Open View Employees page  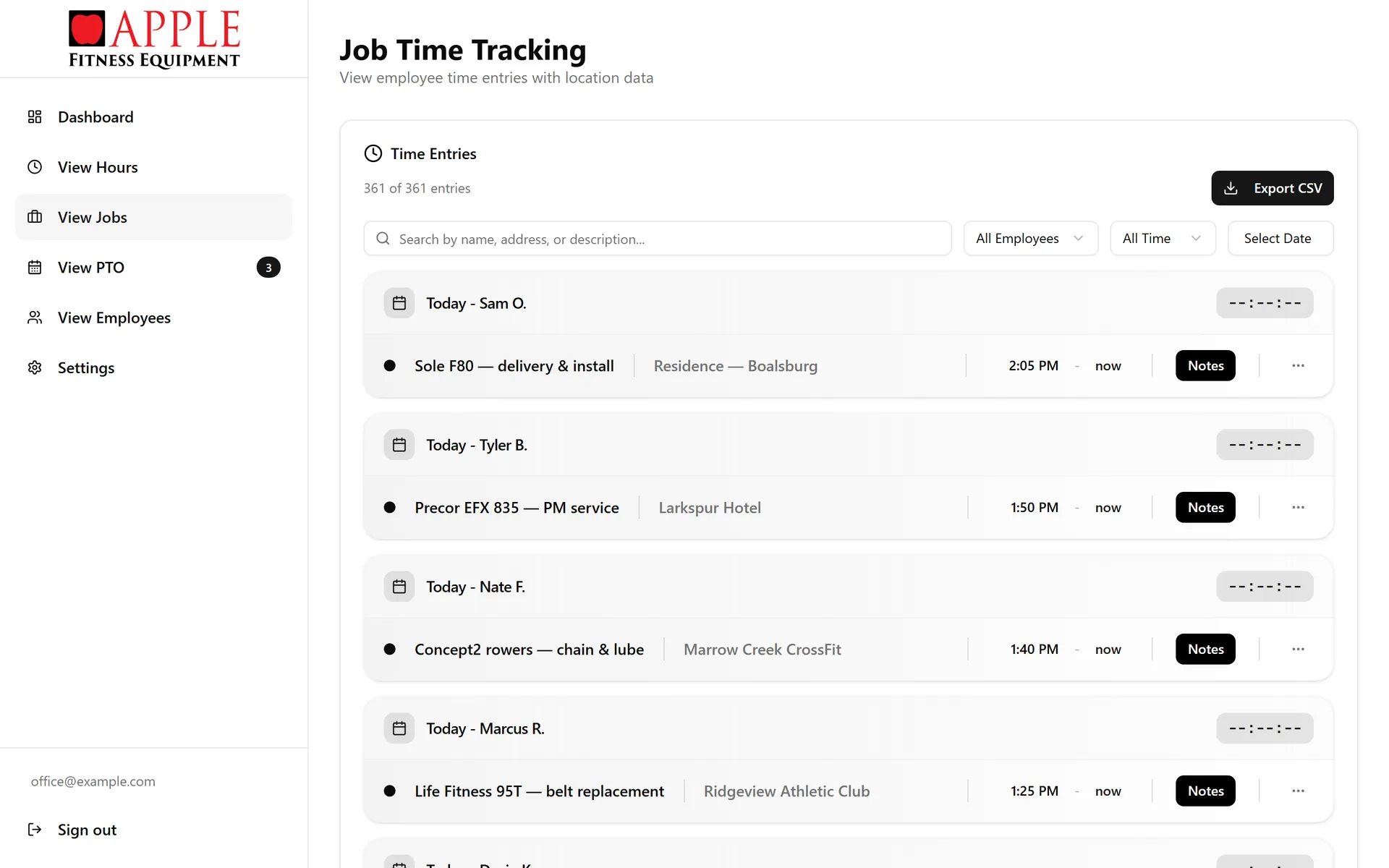click(x=153, y=318)
